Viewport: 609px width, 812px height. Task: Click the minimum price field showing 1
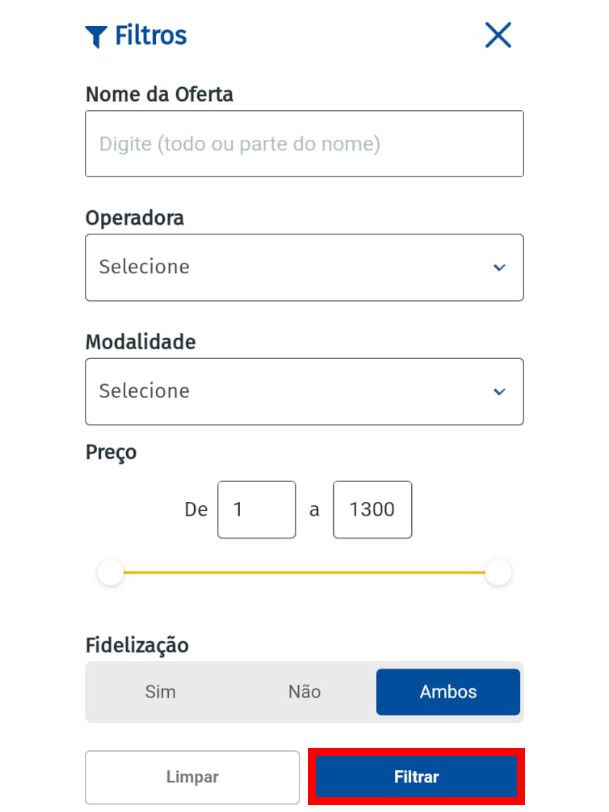257,510
